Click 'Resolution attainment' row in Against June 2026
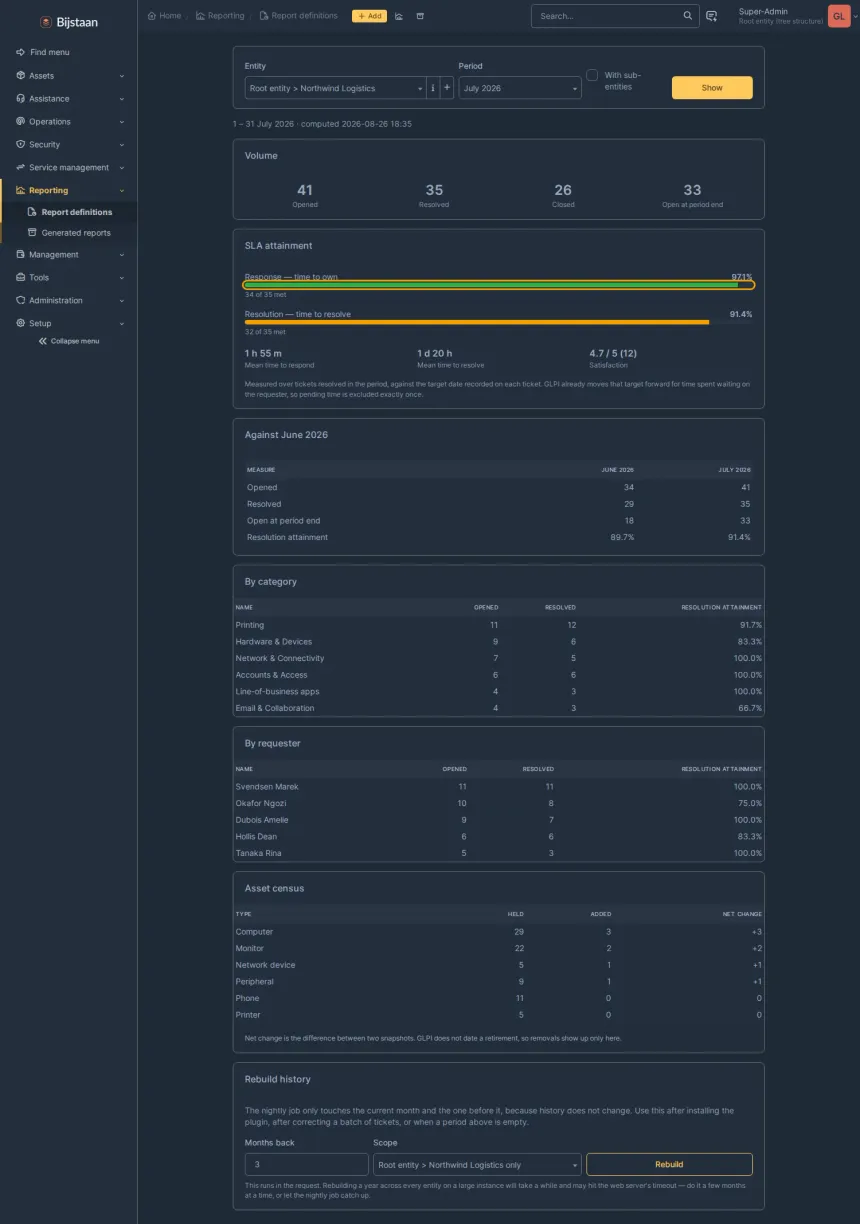This screenshot has height=1224, width=860. (x=499, y=537)
